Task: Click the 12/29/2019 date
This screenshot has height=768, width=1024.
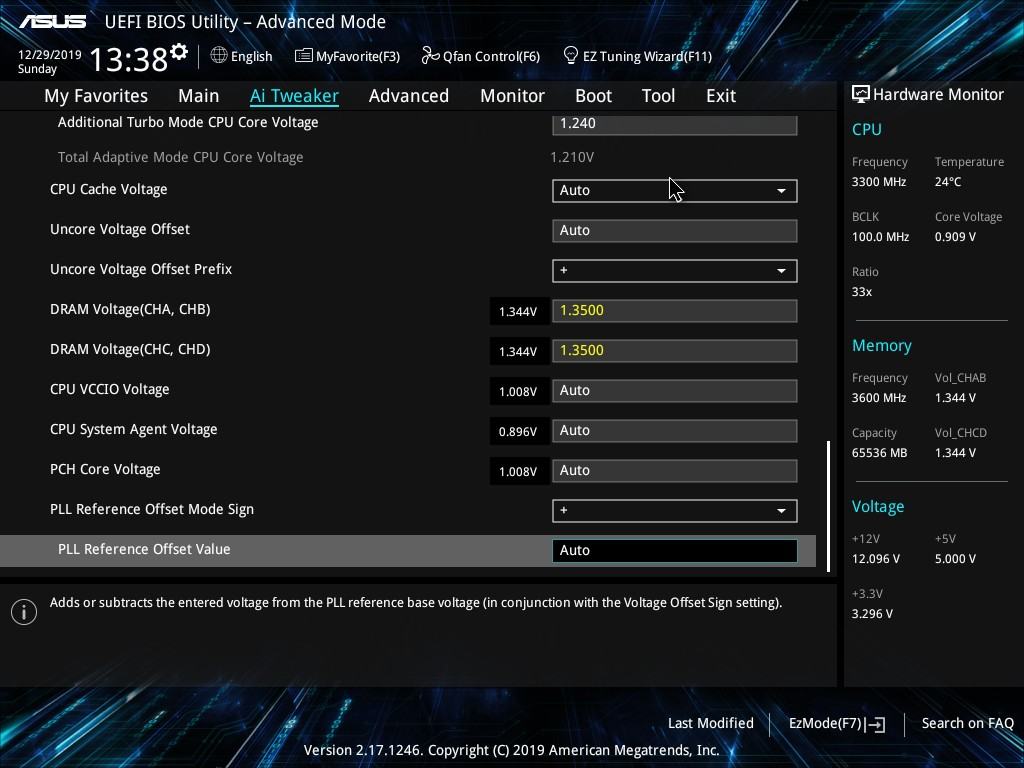Action: (x=50, y=55)
